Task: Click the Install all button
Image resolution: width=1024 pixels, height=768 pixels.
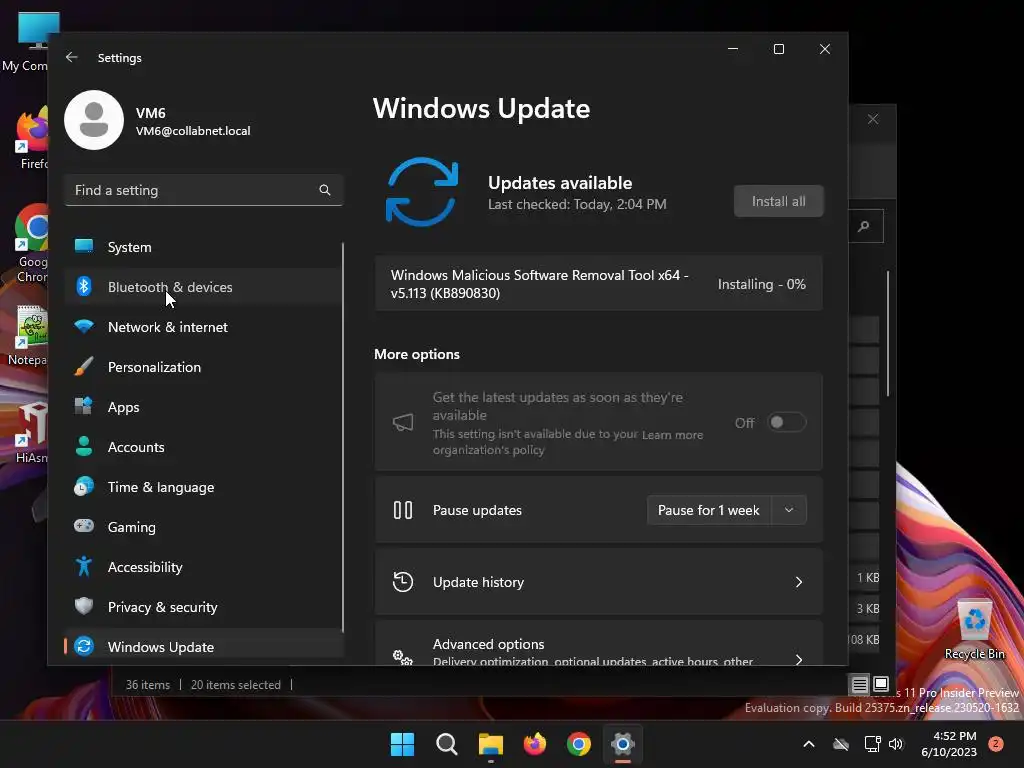Action: (x=778, y=201)
